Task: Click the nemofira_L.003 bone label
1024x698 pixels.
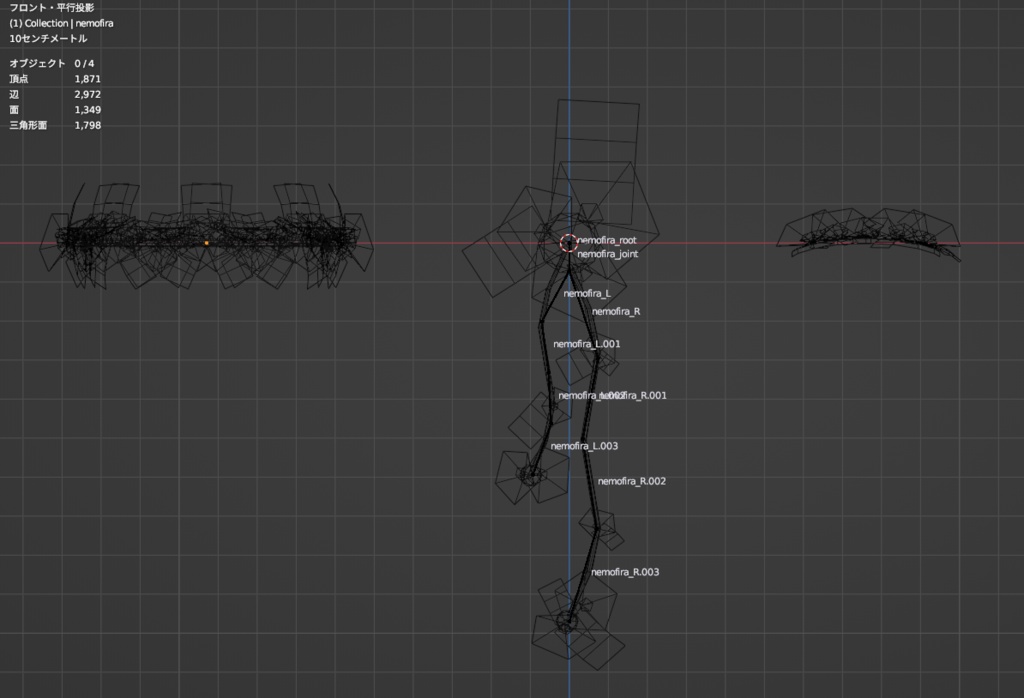Action: click(x=584, y=447)
